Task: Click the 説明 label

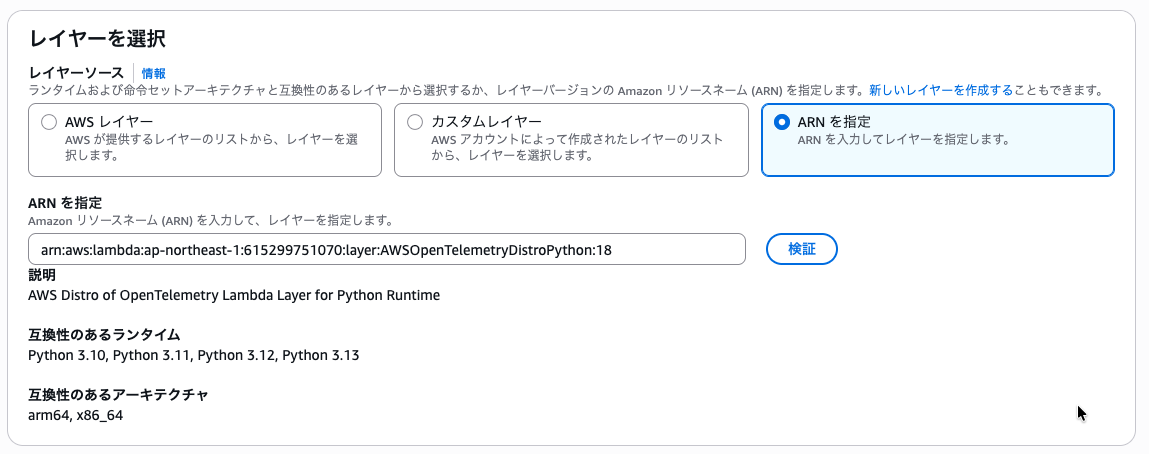Action: click(42, 275)
